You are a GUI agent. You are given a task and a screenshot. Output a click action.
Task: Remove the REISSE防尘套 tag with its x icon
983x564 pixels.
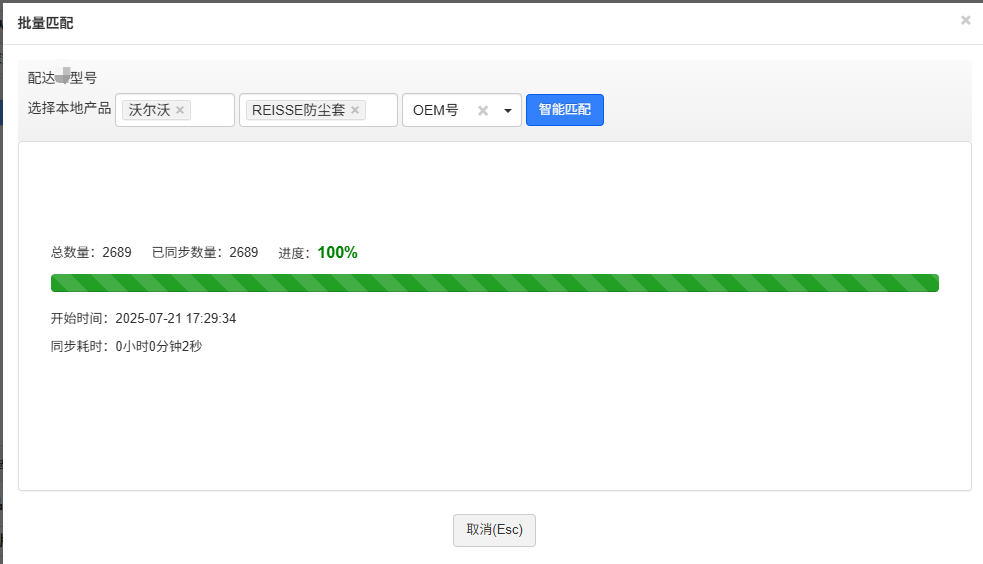355,111
